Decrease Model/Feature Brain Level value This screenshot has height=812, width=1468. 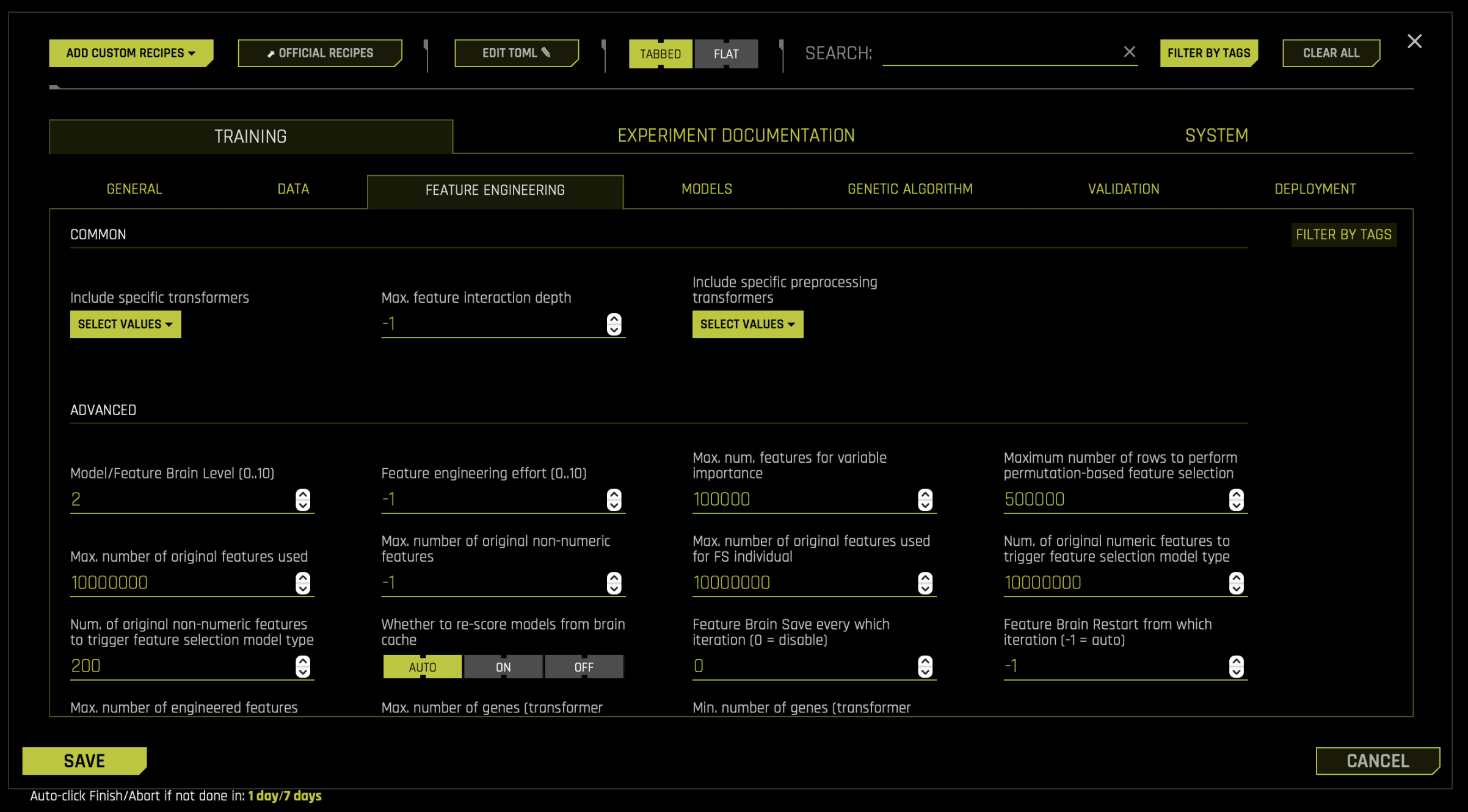(x=303, y=506)
